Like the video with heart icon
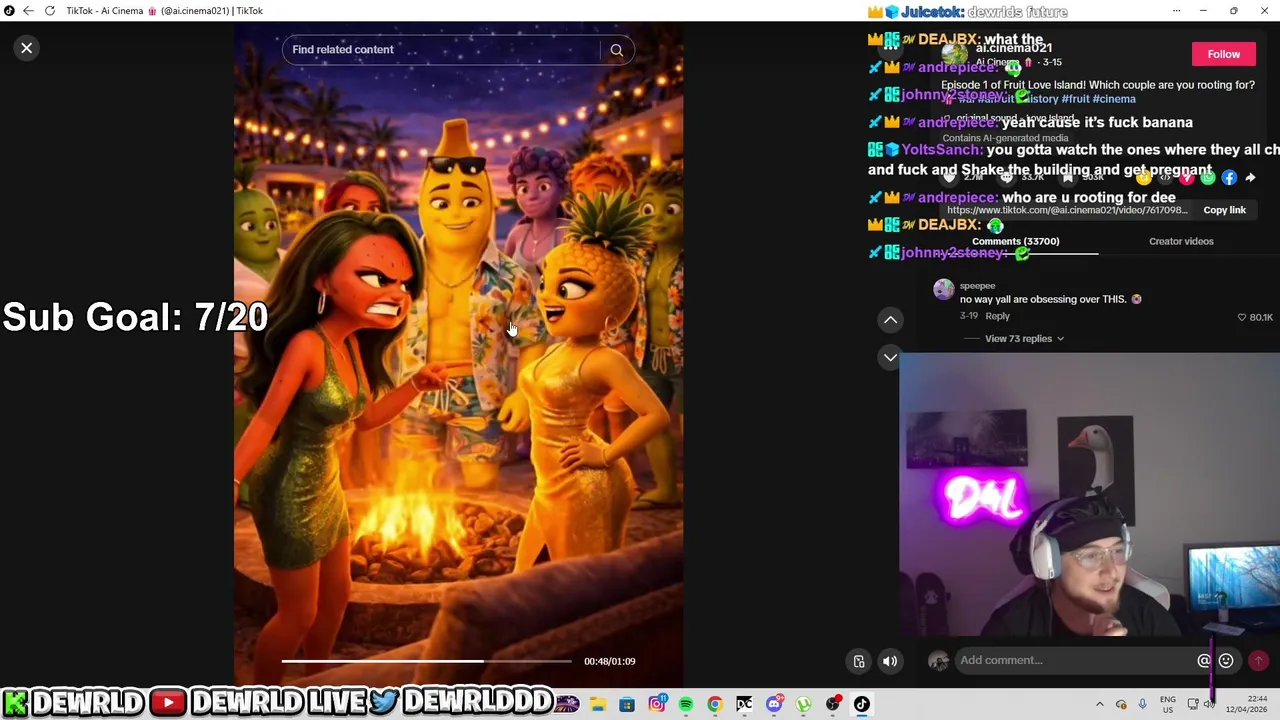 (x=948, y=177)
